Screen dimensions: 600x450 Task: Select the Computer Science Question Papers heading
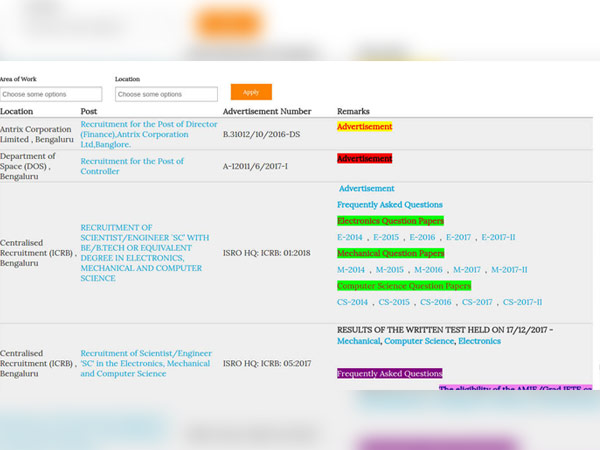tap(404, 286)
